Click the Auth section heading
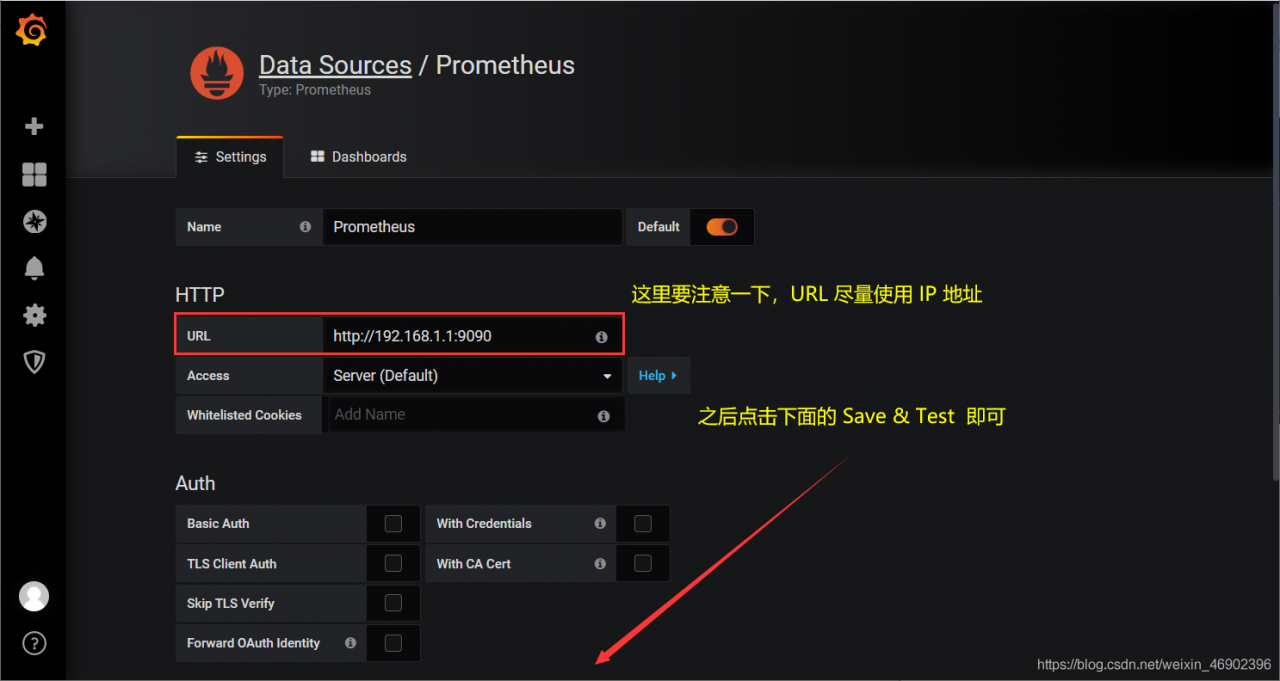1280x681 pixels. [195, 483]
